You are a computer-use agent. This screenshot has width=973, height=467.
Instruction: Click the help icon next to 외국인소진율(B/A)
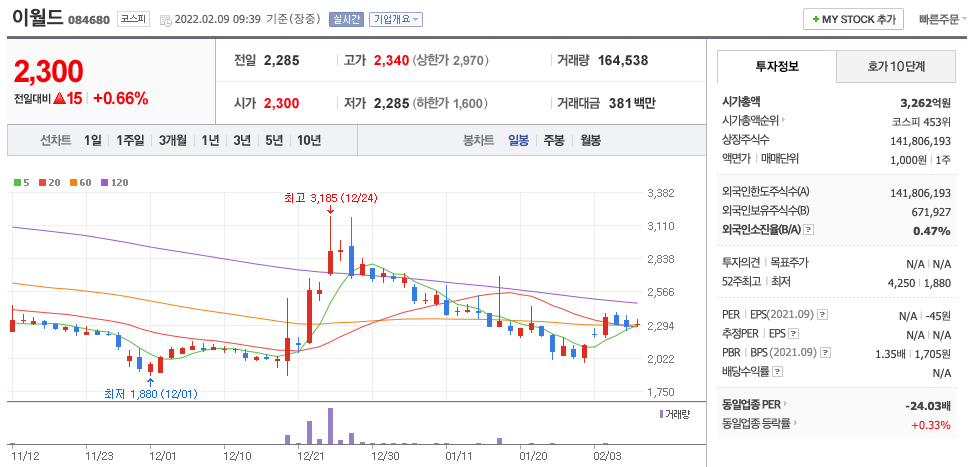[809, 230]
